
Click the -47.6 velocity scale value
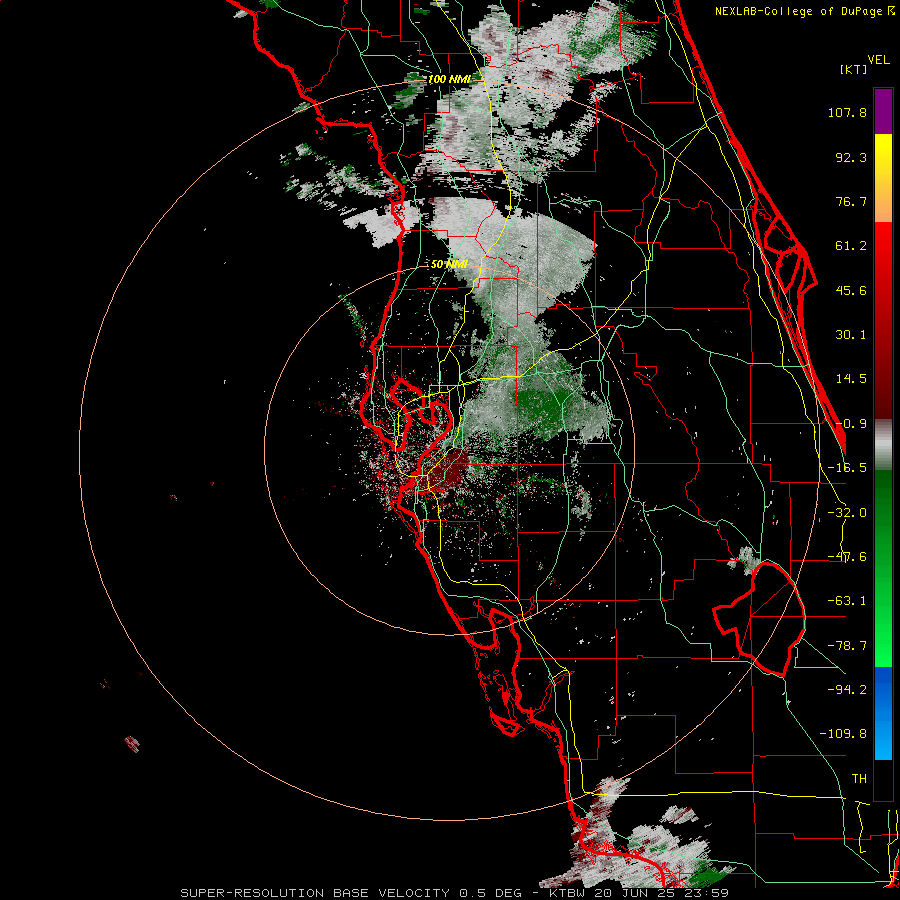pyautogui.click(x=847, y=557)
